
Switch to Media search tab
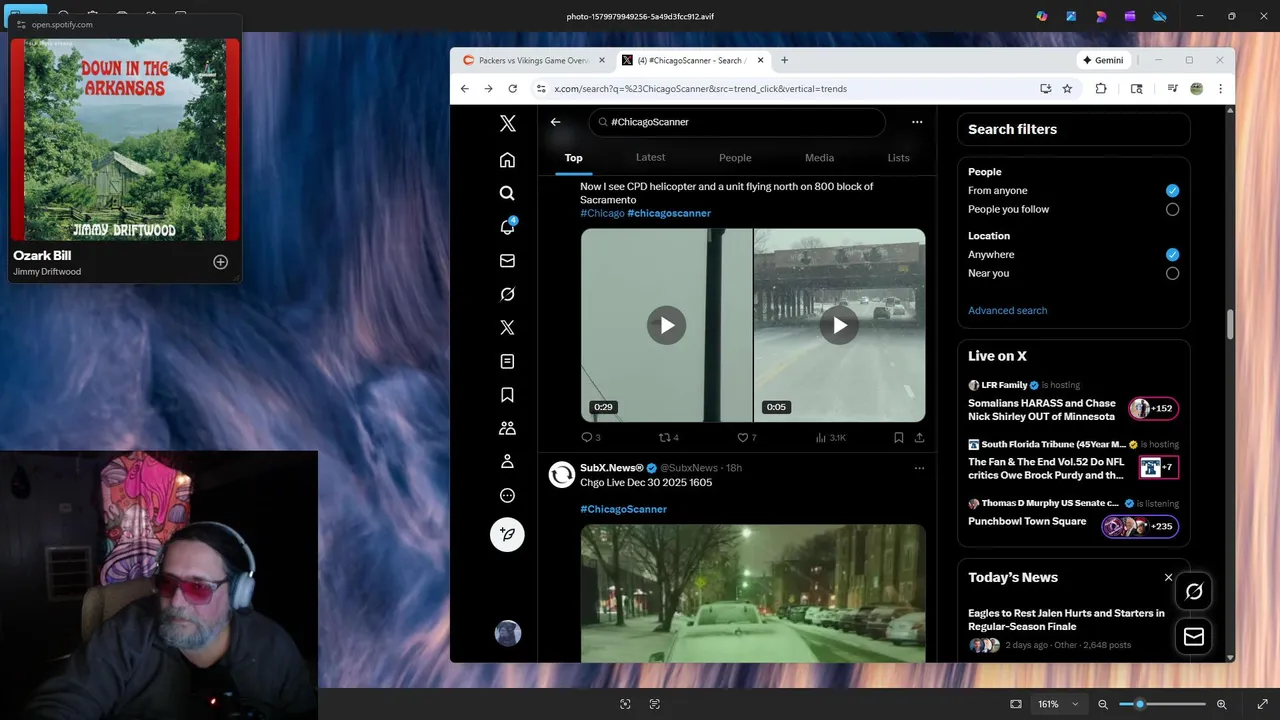point(819,158)
